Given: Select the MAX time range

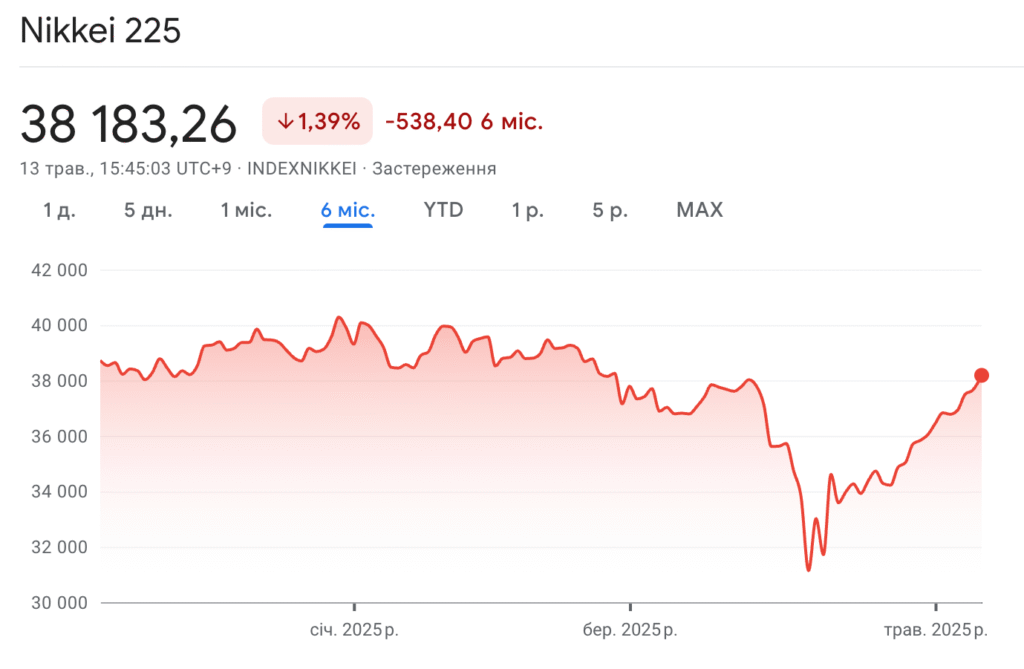Looking at the screenshot, I should (698, 210).
